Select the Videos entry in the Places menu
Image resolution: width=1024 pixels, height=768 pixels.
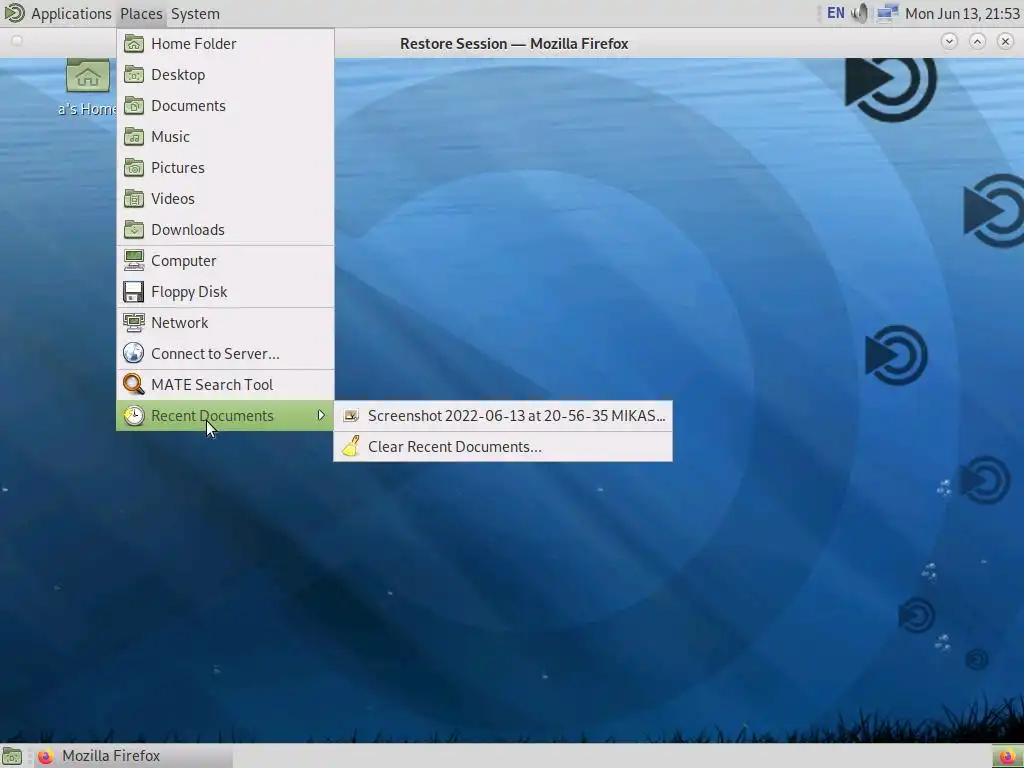pos(225,199)
